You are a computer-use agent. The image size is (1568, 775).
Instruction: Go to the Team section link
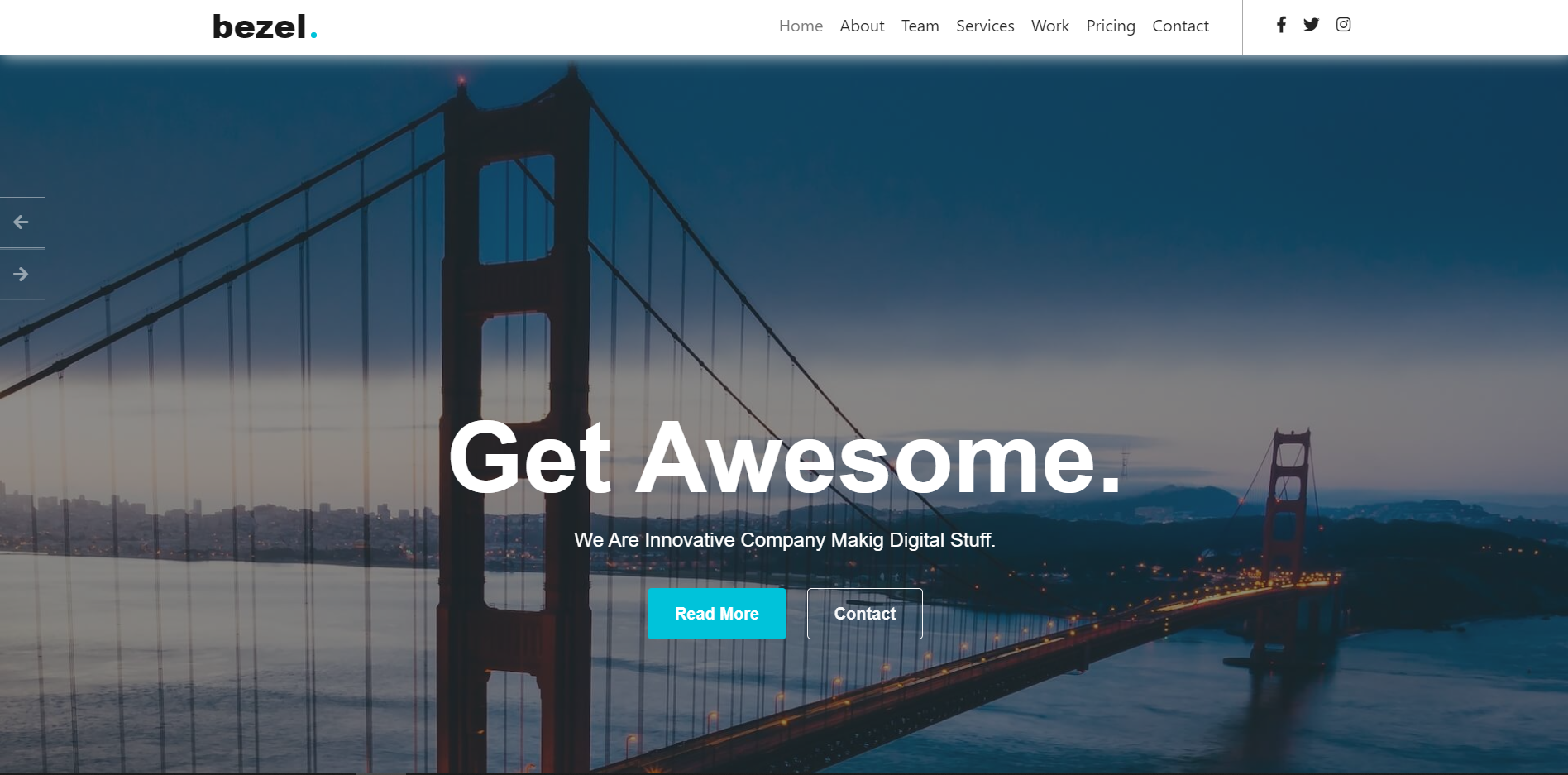click(920, 26)
